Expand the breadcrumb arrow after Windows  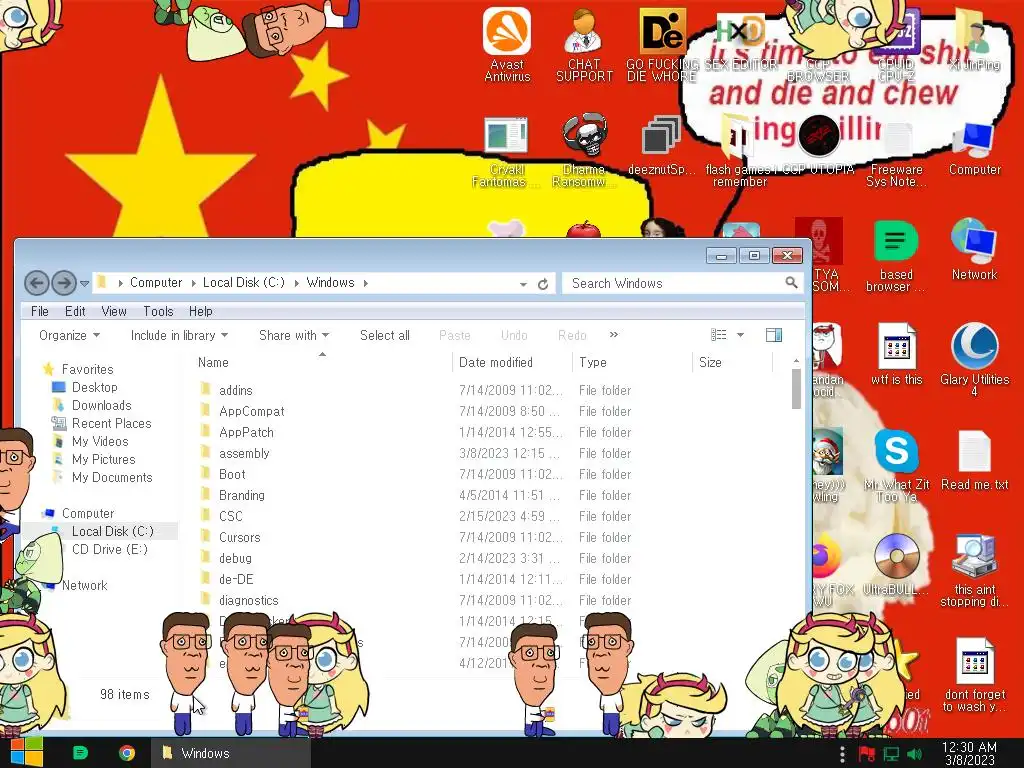click(x=366, y=283)
